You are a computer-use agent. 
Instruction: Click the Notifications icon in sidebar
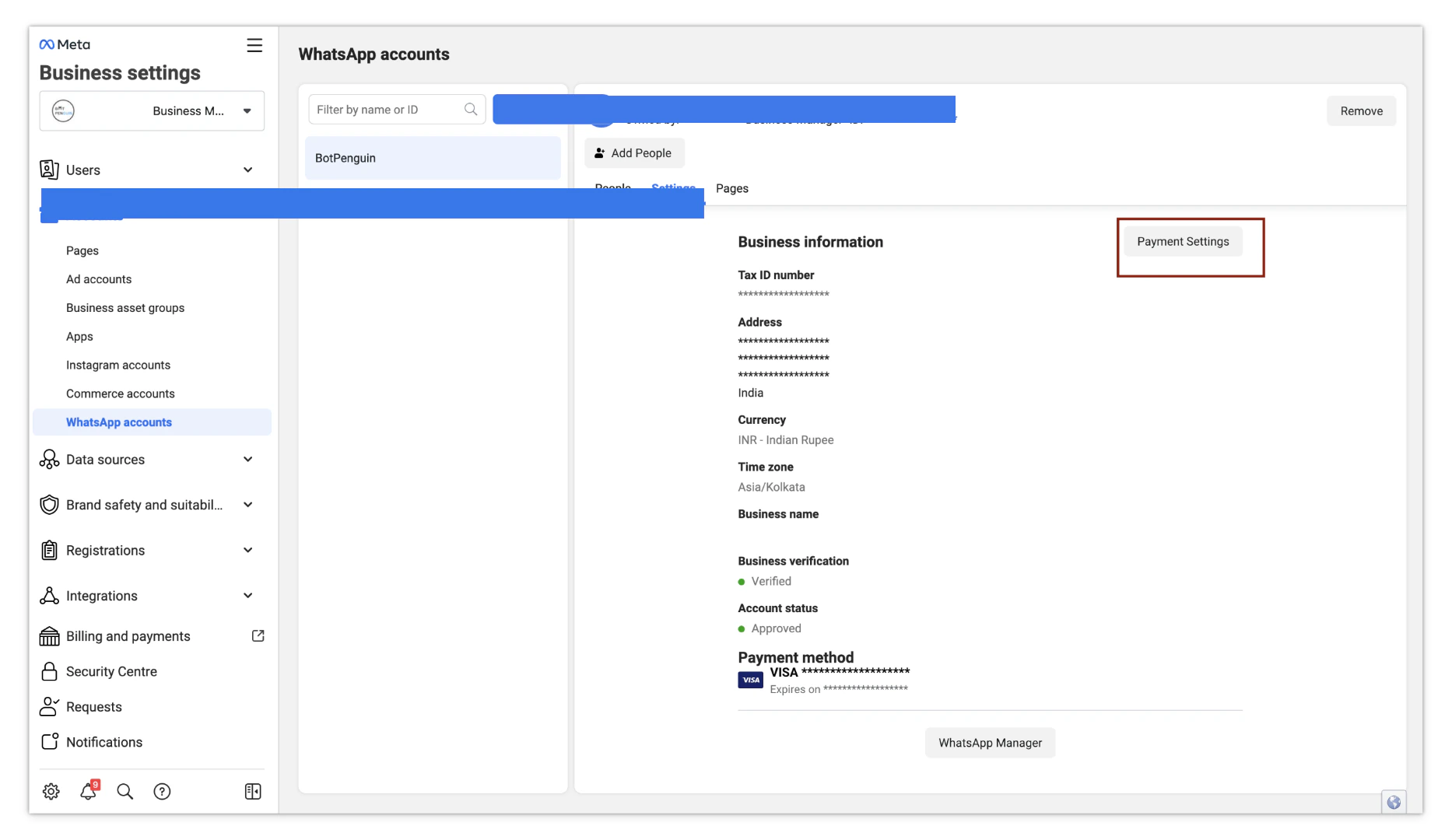(50, 741)
